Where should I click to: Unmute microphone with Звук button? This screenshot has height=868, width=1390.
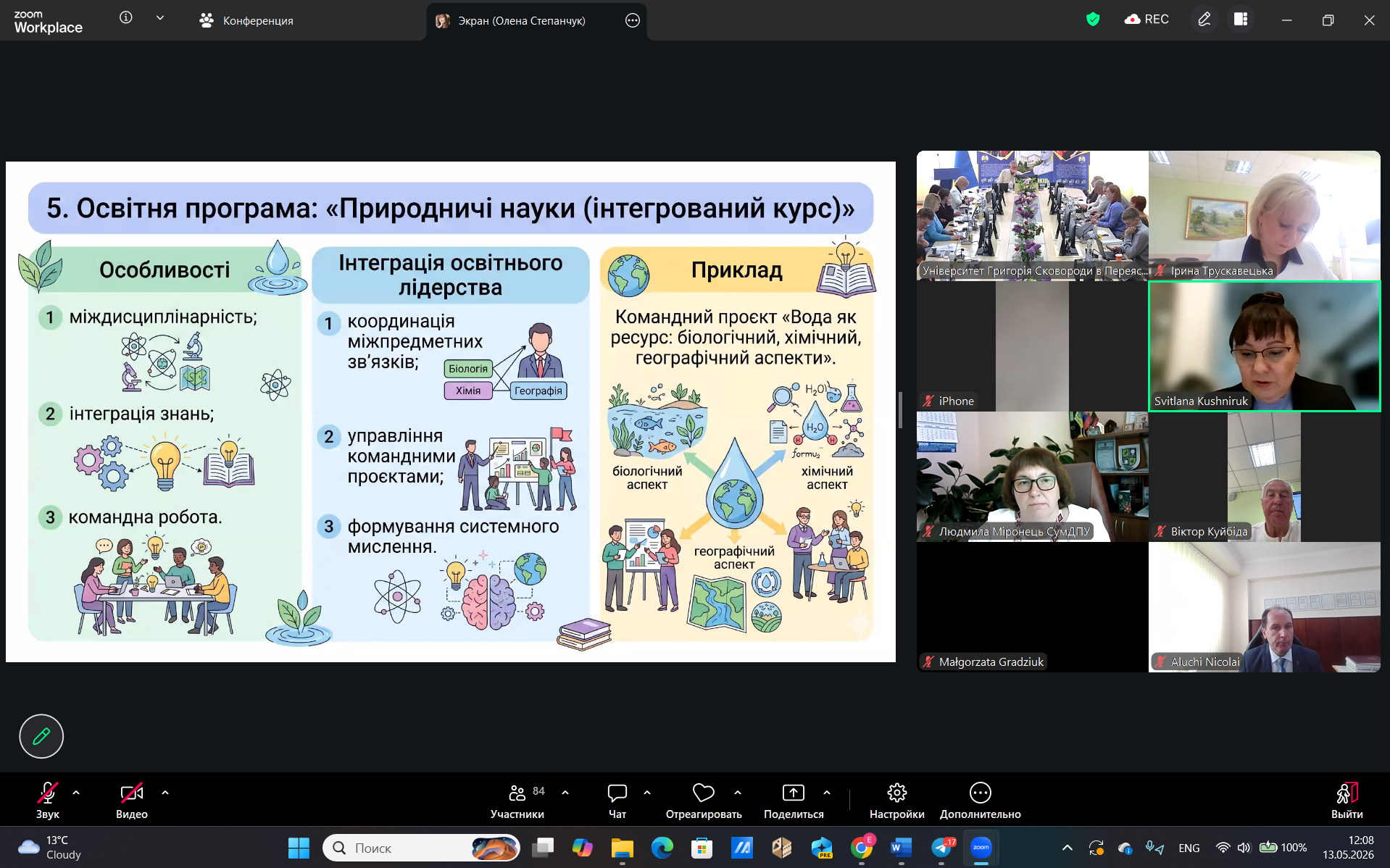(48, 800)
